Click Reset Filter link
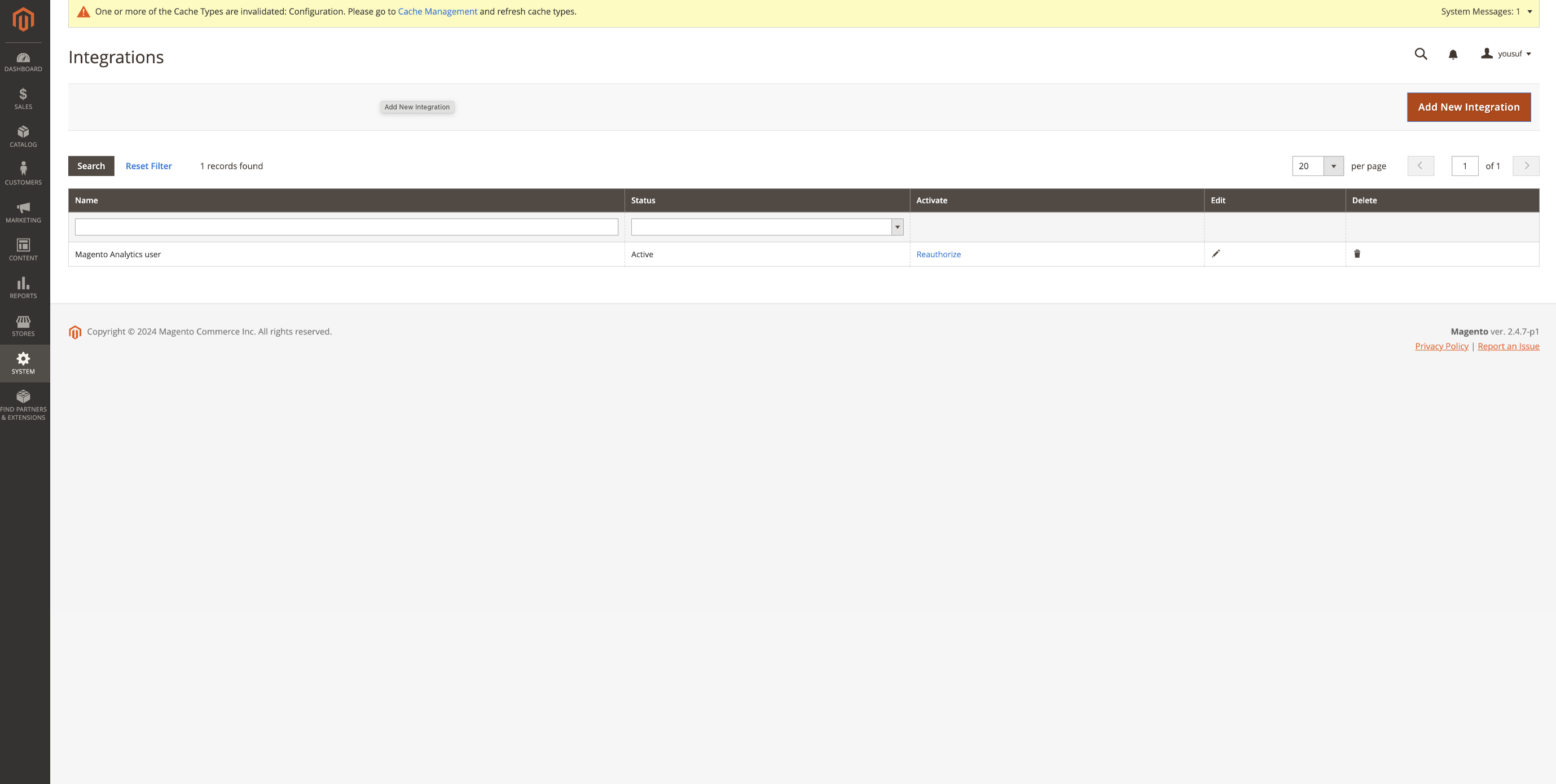The width and height of the screenshot is (1556, 784). click(148, 166)
